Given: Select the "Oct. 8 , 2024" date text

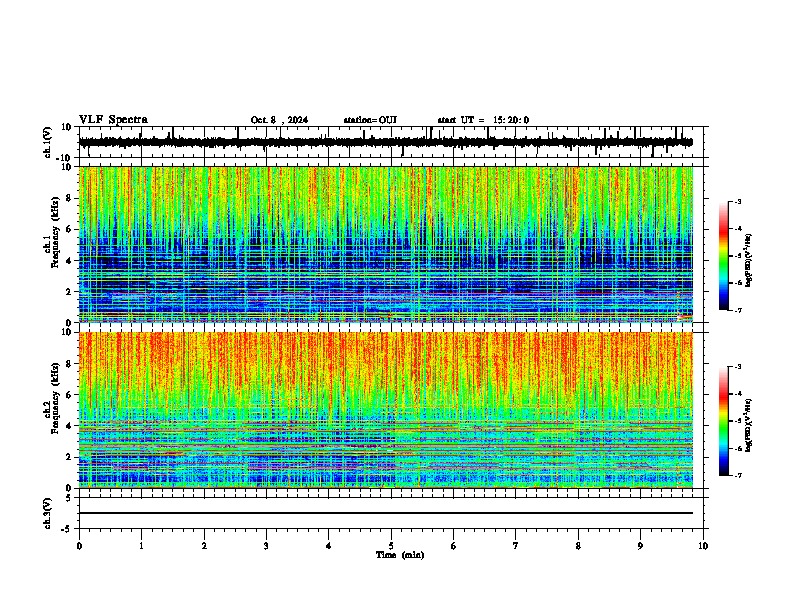Looking at the screenshot, I should [279, 120].
